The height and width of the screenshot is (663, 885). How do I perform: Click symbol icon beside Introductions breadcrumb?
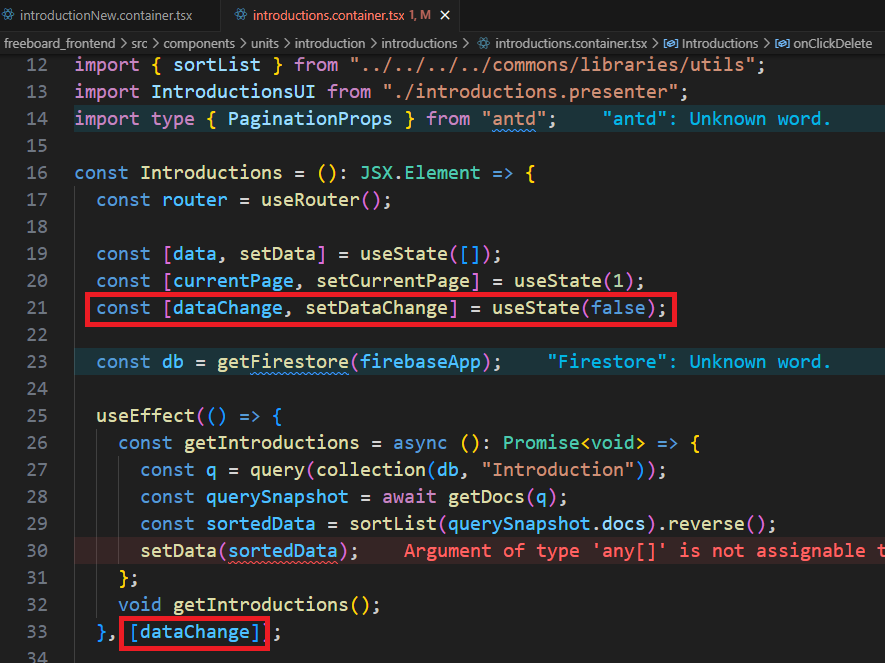click(671, 43)
